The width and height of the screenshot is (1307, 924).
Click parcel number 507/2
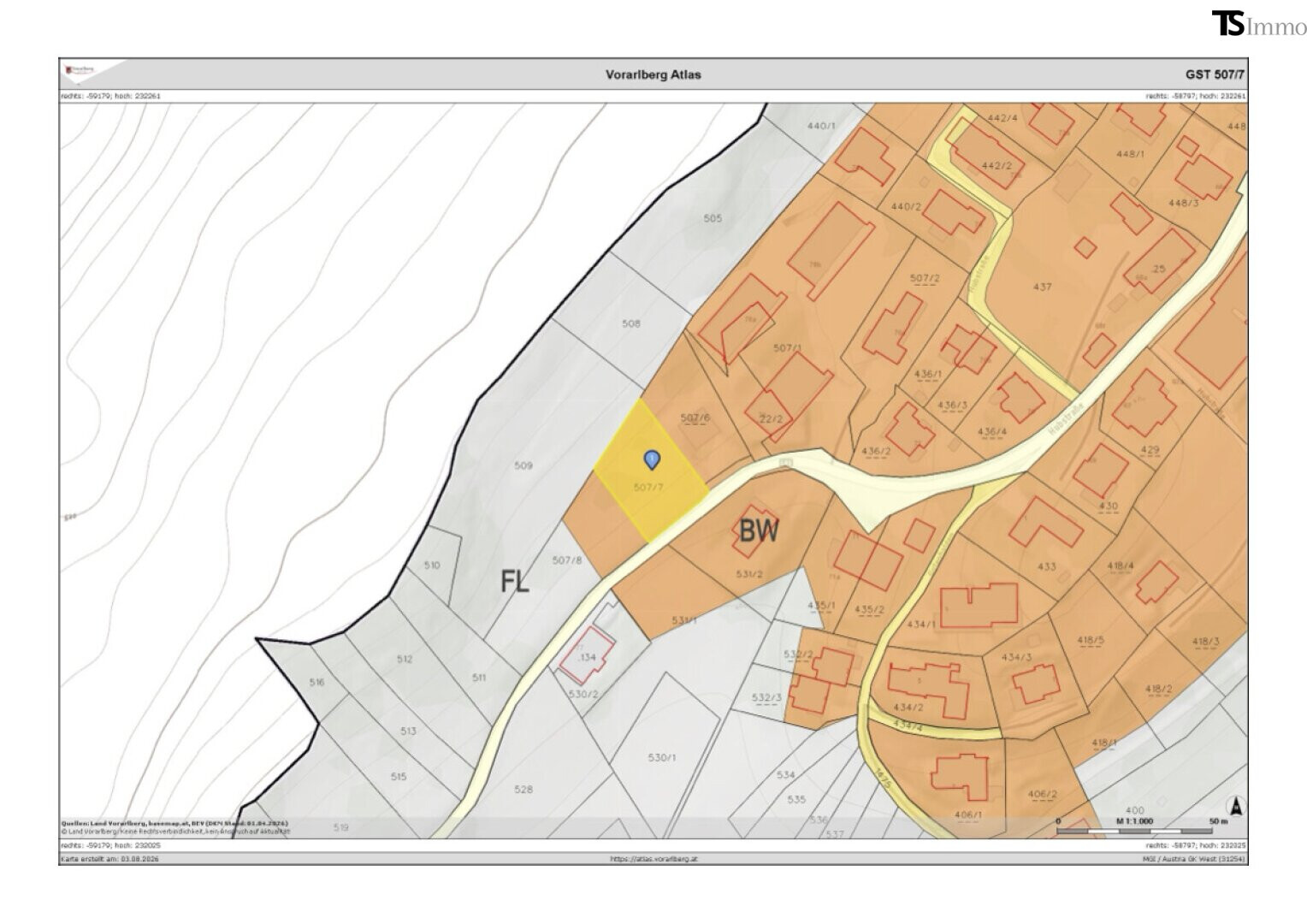(x=925, y=278)
